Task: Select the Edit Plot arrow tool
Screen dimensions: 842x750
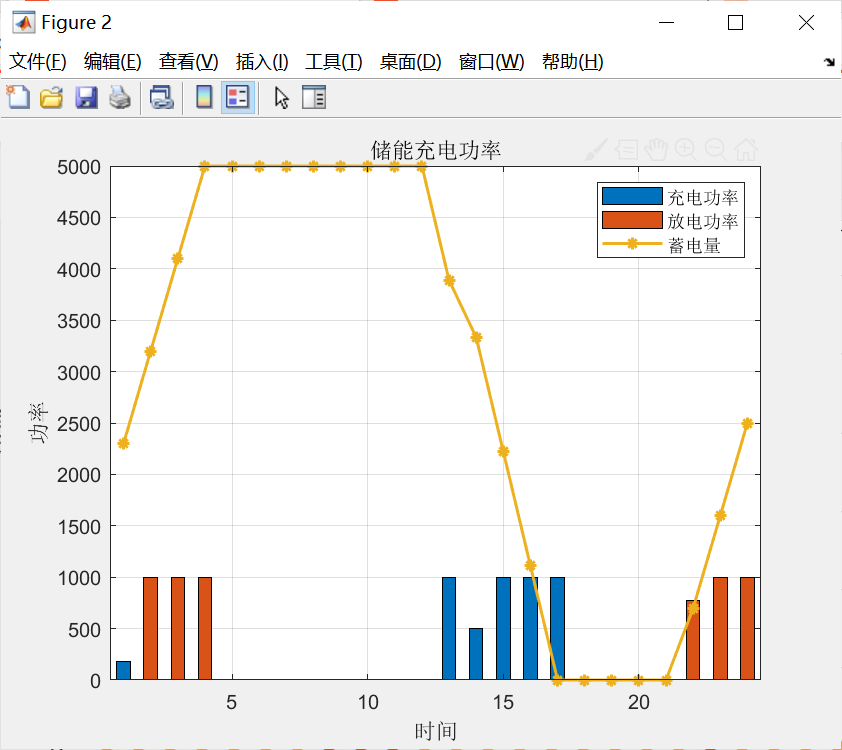Action: coord(281,97)
